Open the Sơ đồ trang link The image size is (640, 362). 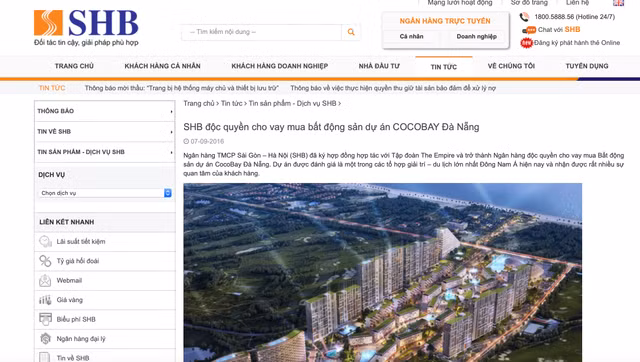pos(529,3)
